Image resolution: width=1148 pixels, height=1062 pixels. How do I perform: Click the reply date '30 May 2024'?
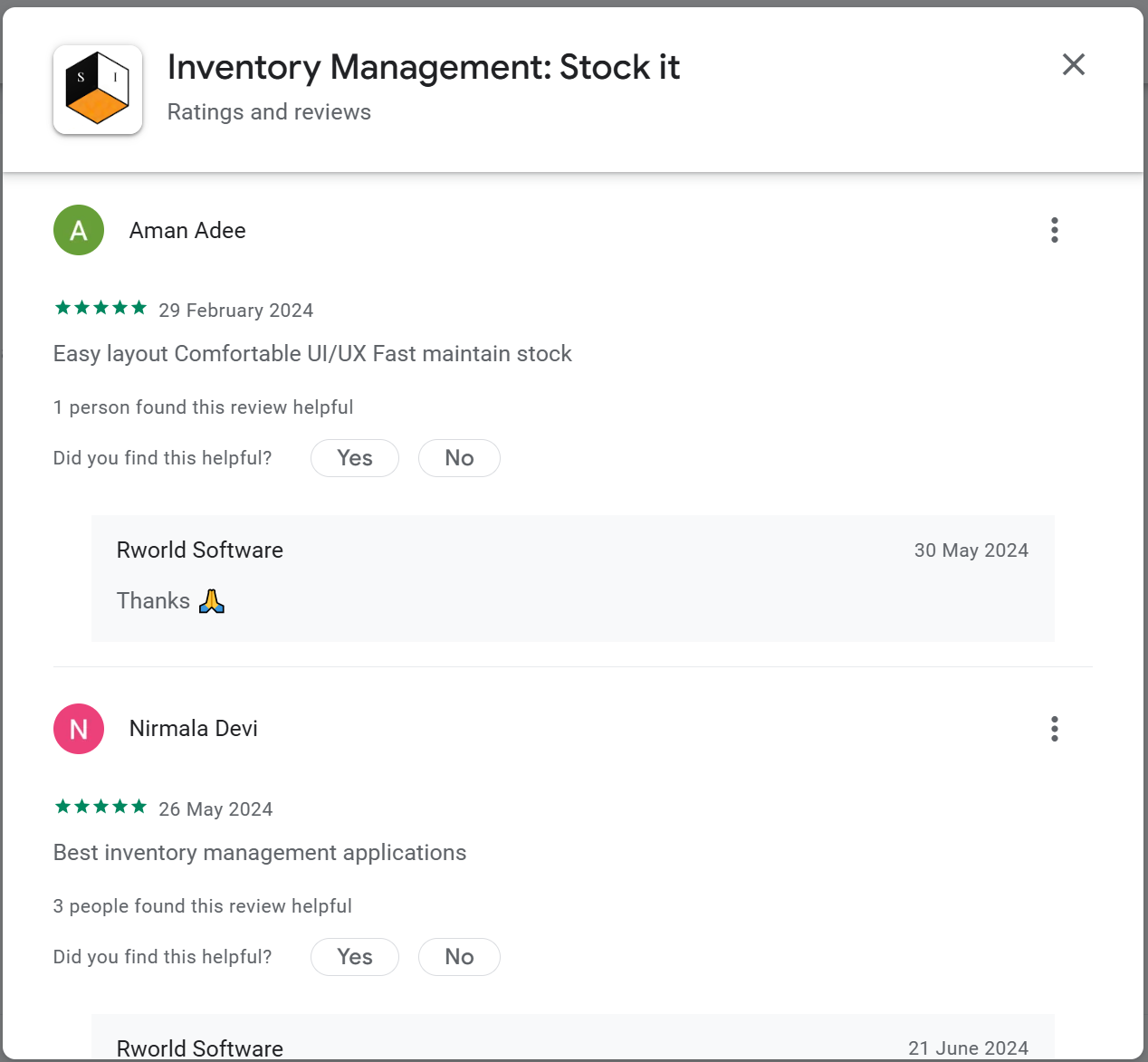pyautogui.click(x=971, y=550)
